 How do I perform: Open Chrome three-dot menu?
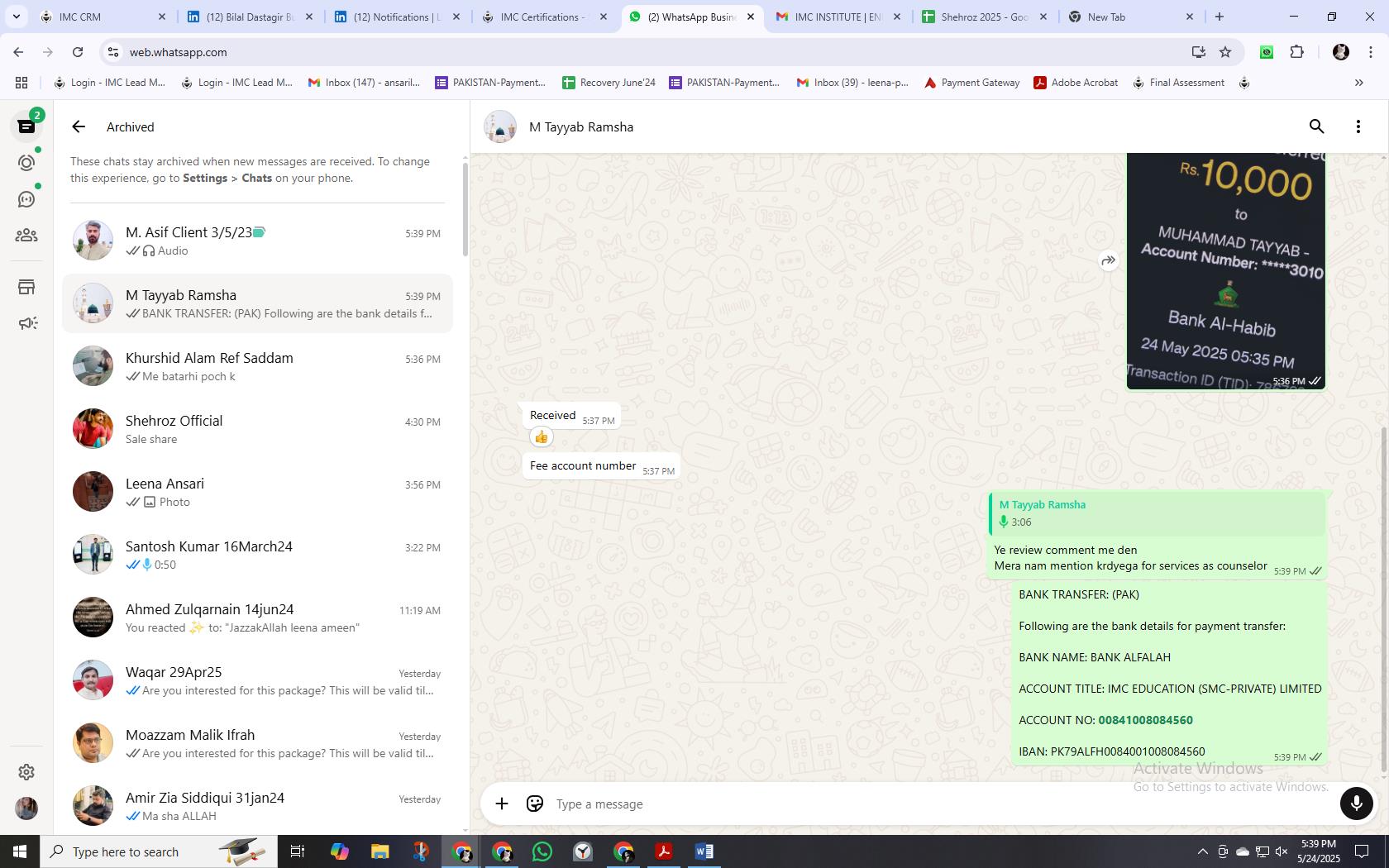1371,52
